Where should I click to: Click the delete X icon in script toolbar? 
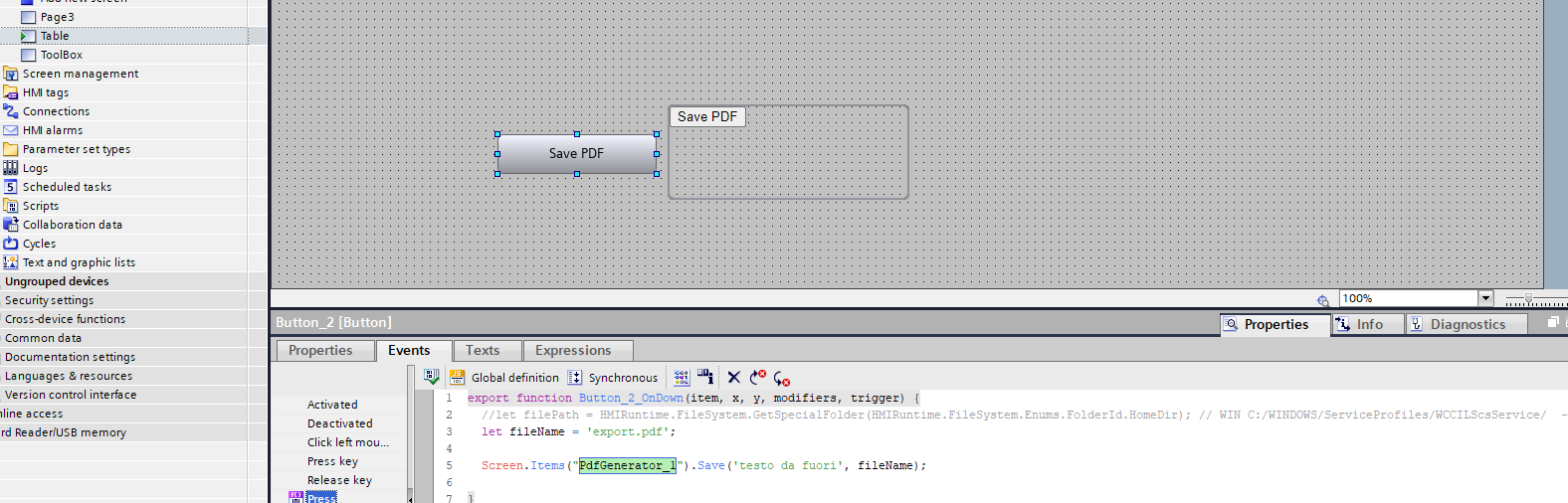(x=734, y=377)
